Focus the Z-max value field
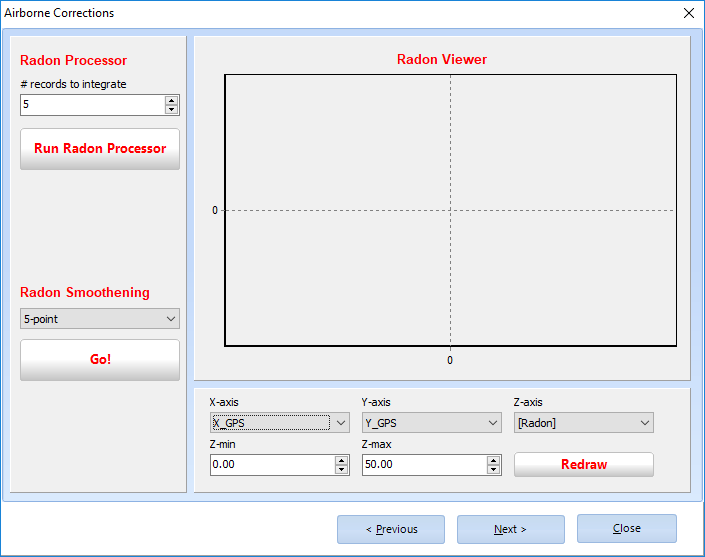The height and width of the screenshot is (557, 705). [422, 465]
